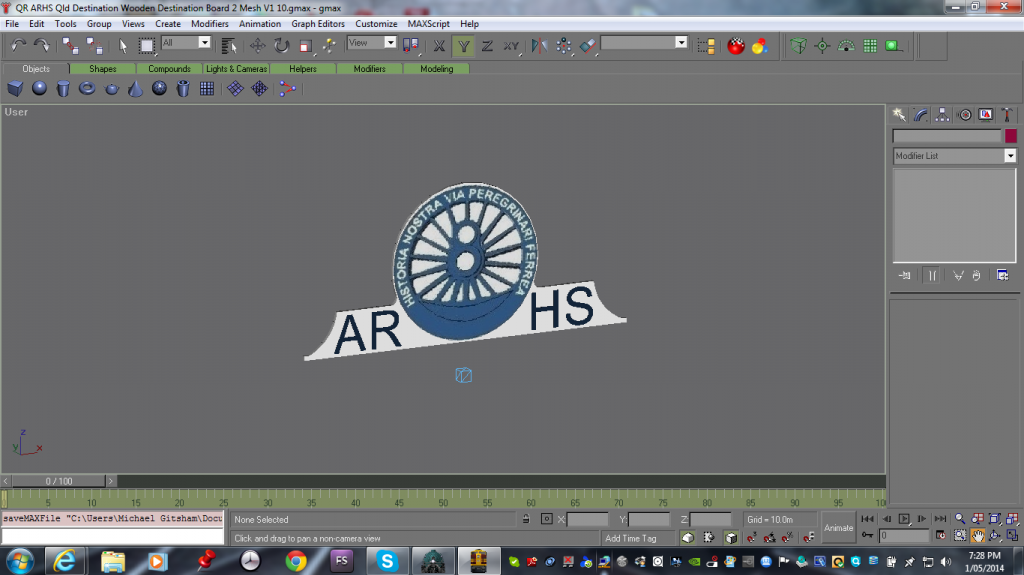
Task: Activate the Unlink Selection tool
Action: (94, 46)
